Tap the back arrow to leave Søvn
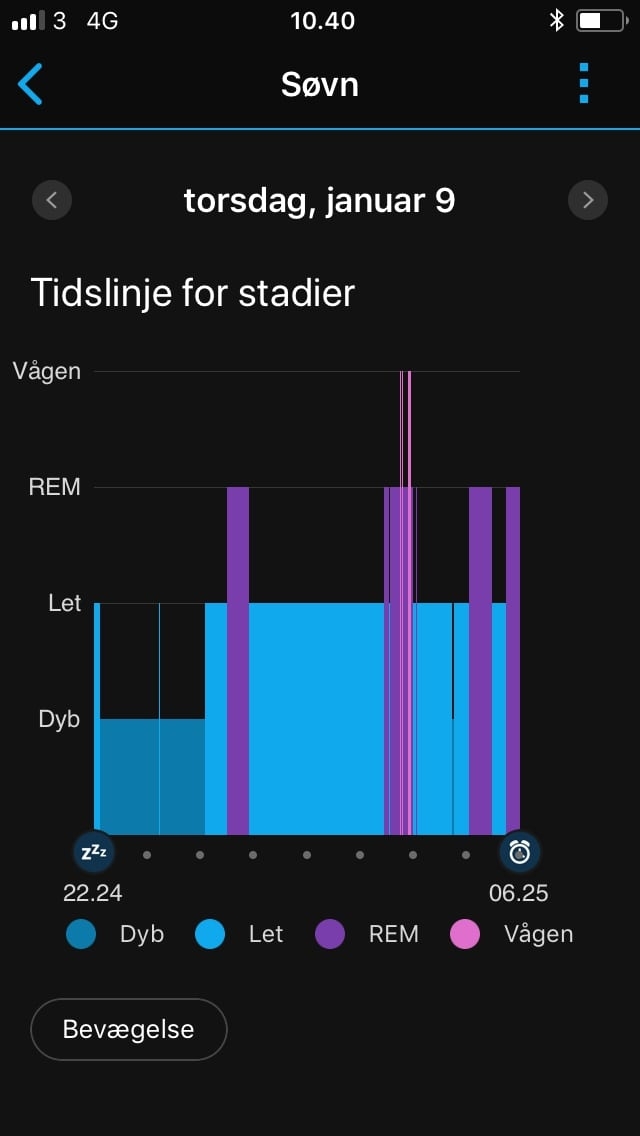This screenshot has width=640, height=1136. [x=31, y=84]
